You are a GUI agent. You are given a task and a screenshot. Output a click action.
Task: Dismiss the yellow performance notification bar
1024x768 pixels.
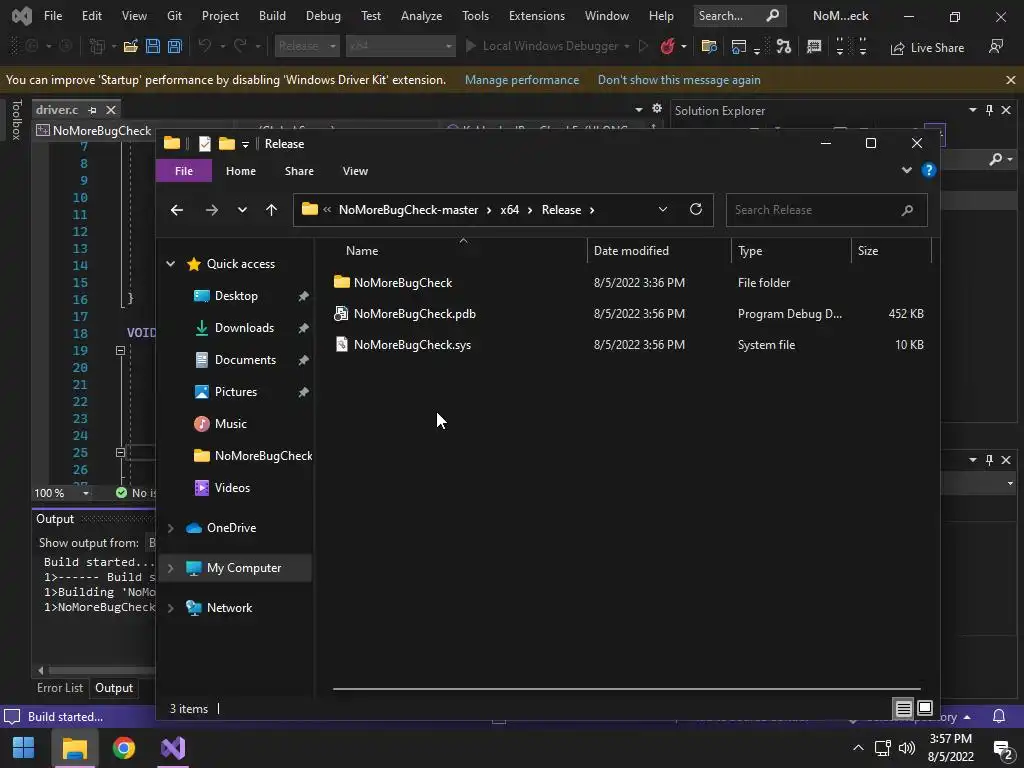(1010, 80)
